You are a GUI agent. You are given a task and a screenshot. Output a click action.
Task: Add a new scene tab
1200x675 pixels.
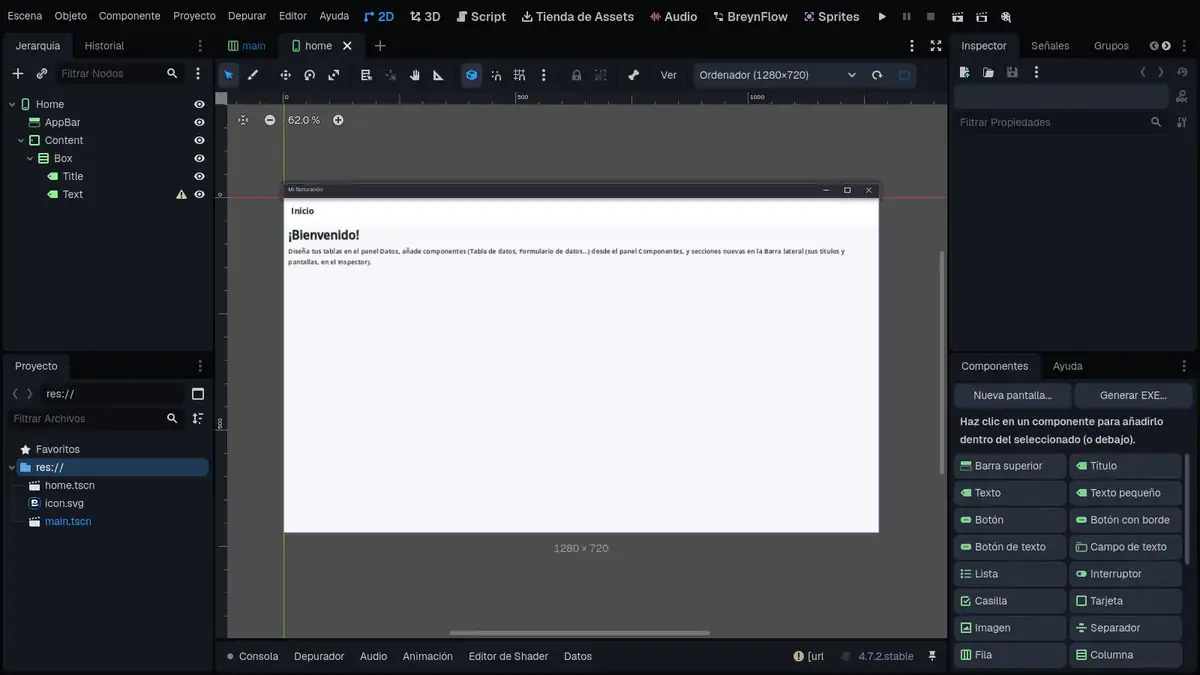click(x=380, y=46)
